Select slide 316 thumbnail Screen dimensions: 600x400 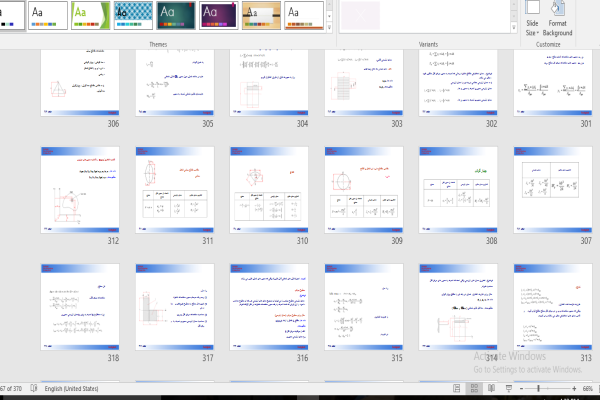tap(269, 307)
